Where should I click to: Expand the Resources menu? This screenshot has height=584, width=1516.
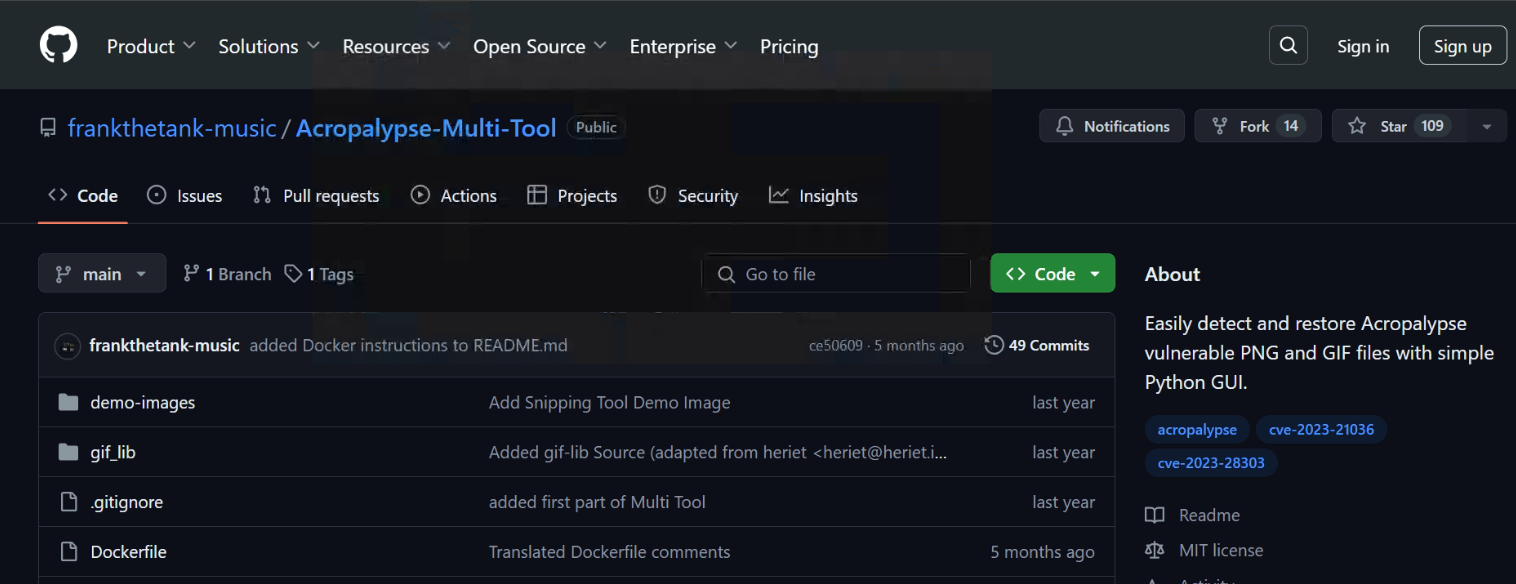click(x=396, y=46)
